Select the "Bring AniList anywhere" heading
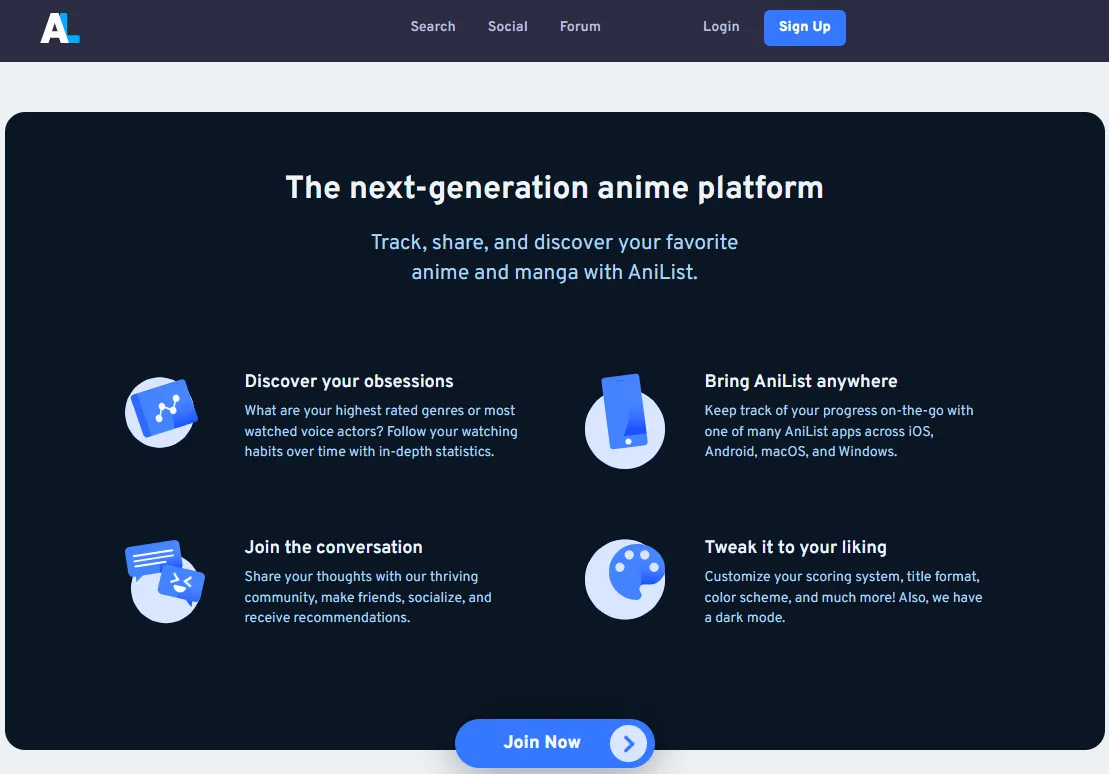The width and height of the screenshot is (1109, 774). click(x=801, y=381)
